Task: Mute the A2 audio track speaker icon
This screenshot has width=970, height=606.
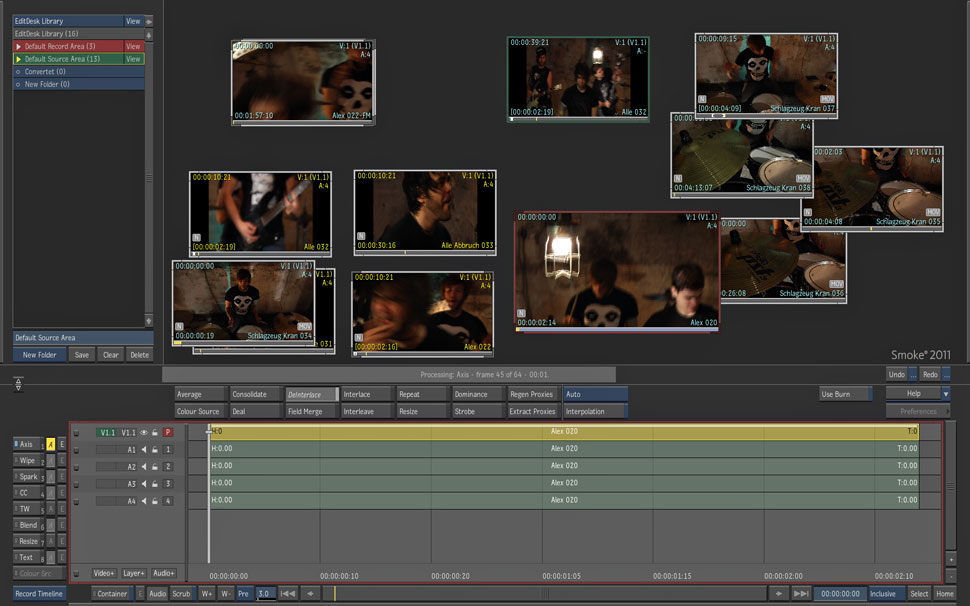Action: click(144, 467)
